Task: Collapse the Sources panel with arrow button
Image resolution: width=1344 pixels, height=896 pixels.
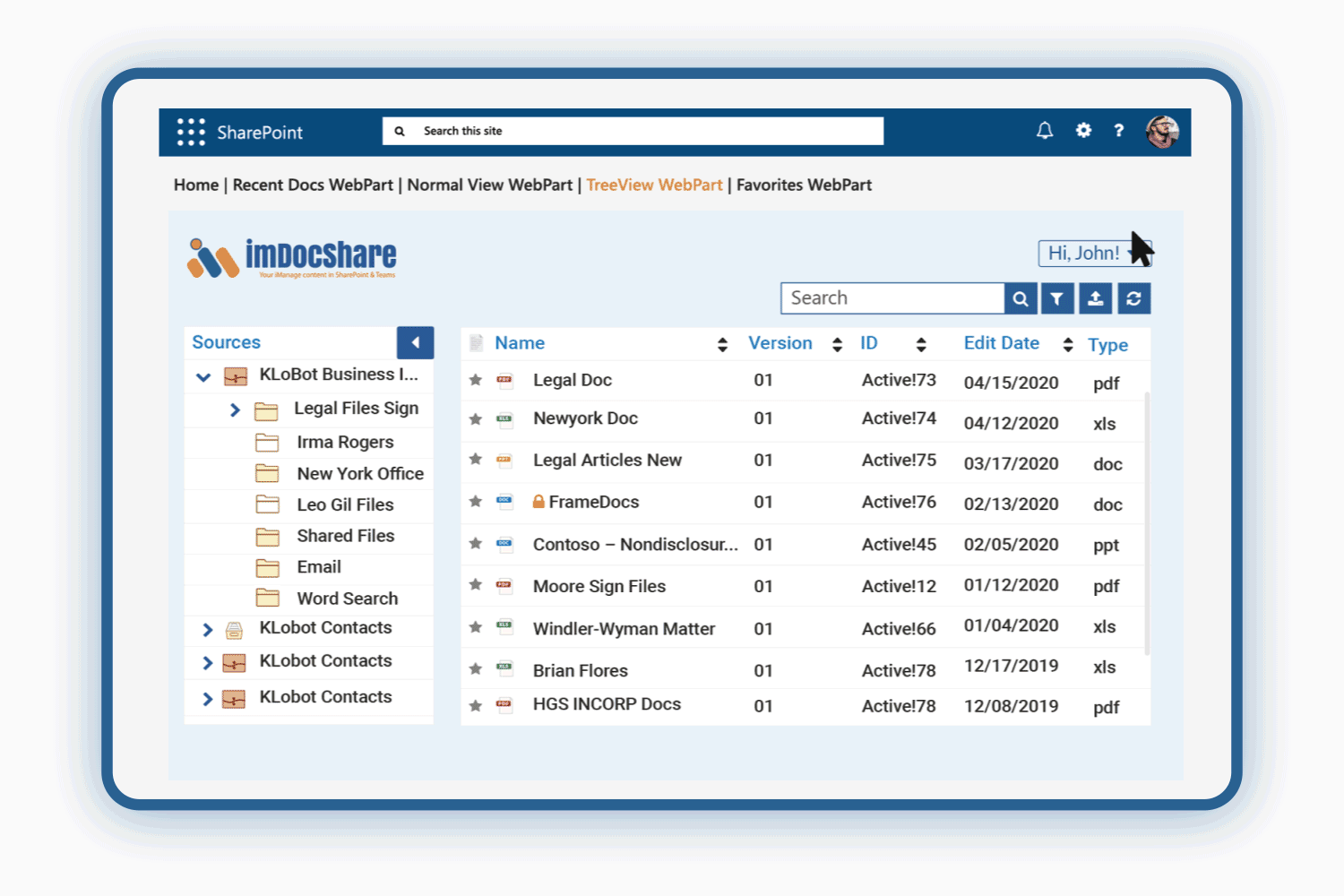Action: 415,342
